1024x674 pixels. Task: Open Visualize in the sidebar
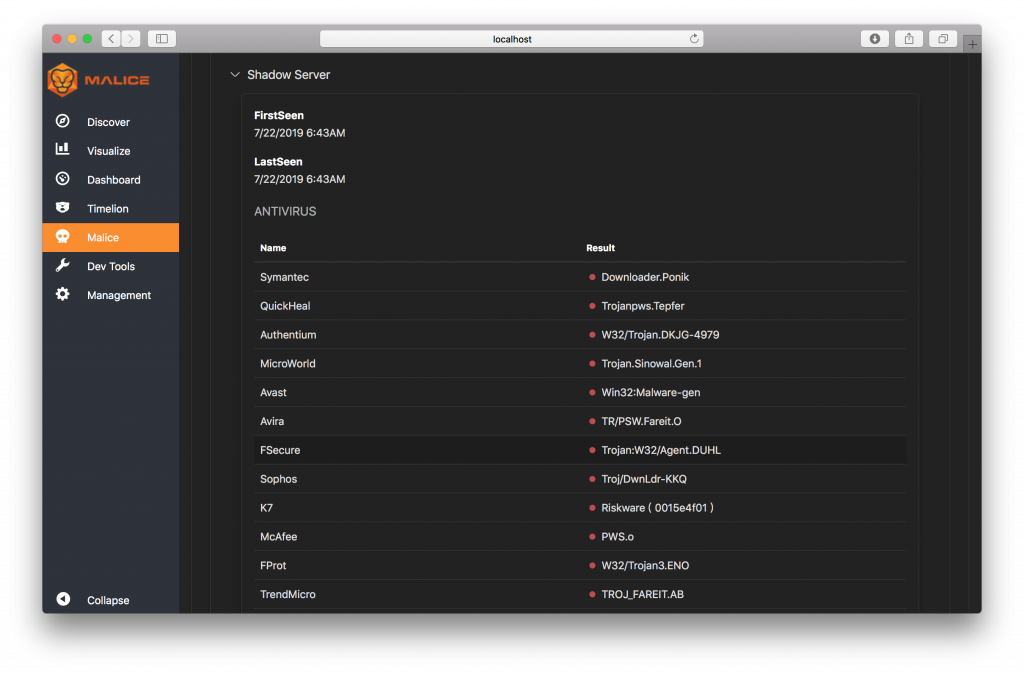pos(111,150)
